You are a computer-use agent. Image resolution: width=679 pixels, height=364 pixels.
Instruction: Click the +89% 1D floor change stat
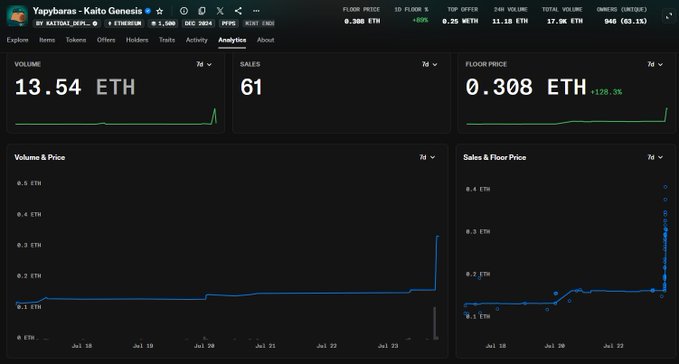(x=411, y=15)
